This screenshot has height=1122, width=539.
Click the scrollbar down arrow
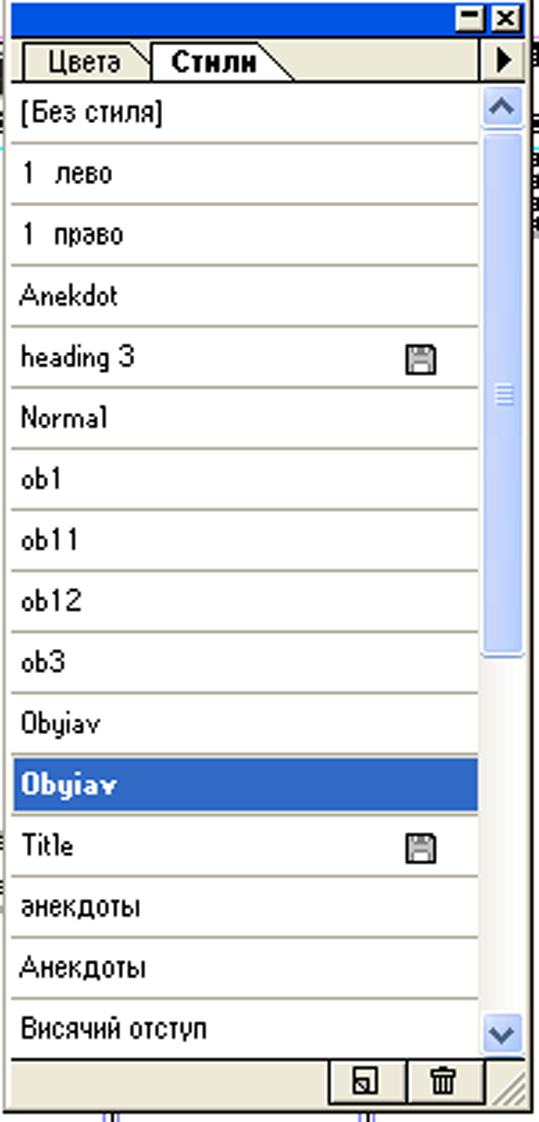502,1033
